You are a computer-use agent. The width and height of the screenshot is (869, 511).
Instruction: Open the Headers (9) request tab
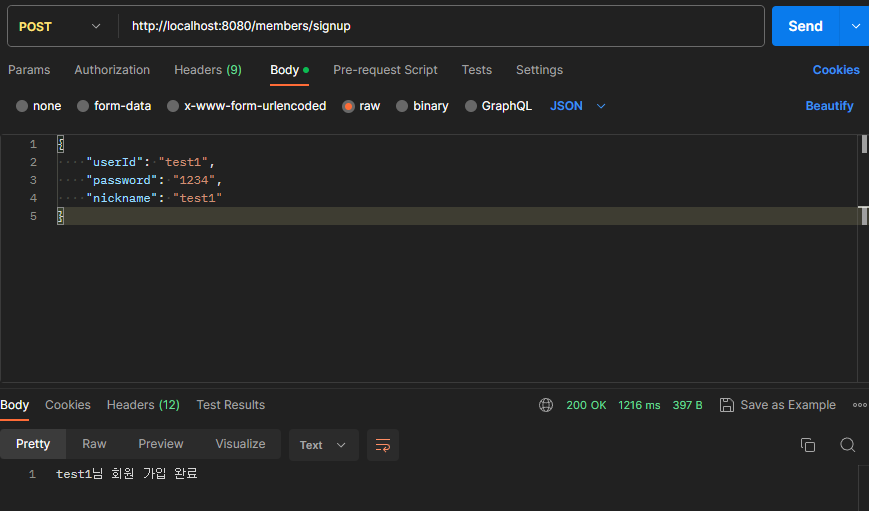click(208, 70)
